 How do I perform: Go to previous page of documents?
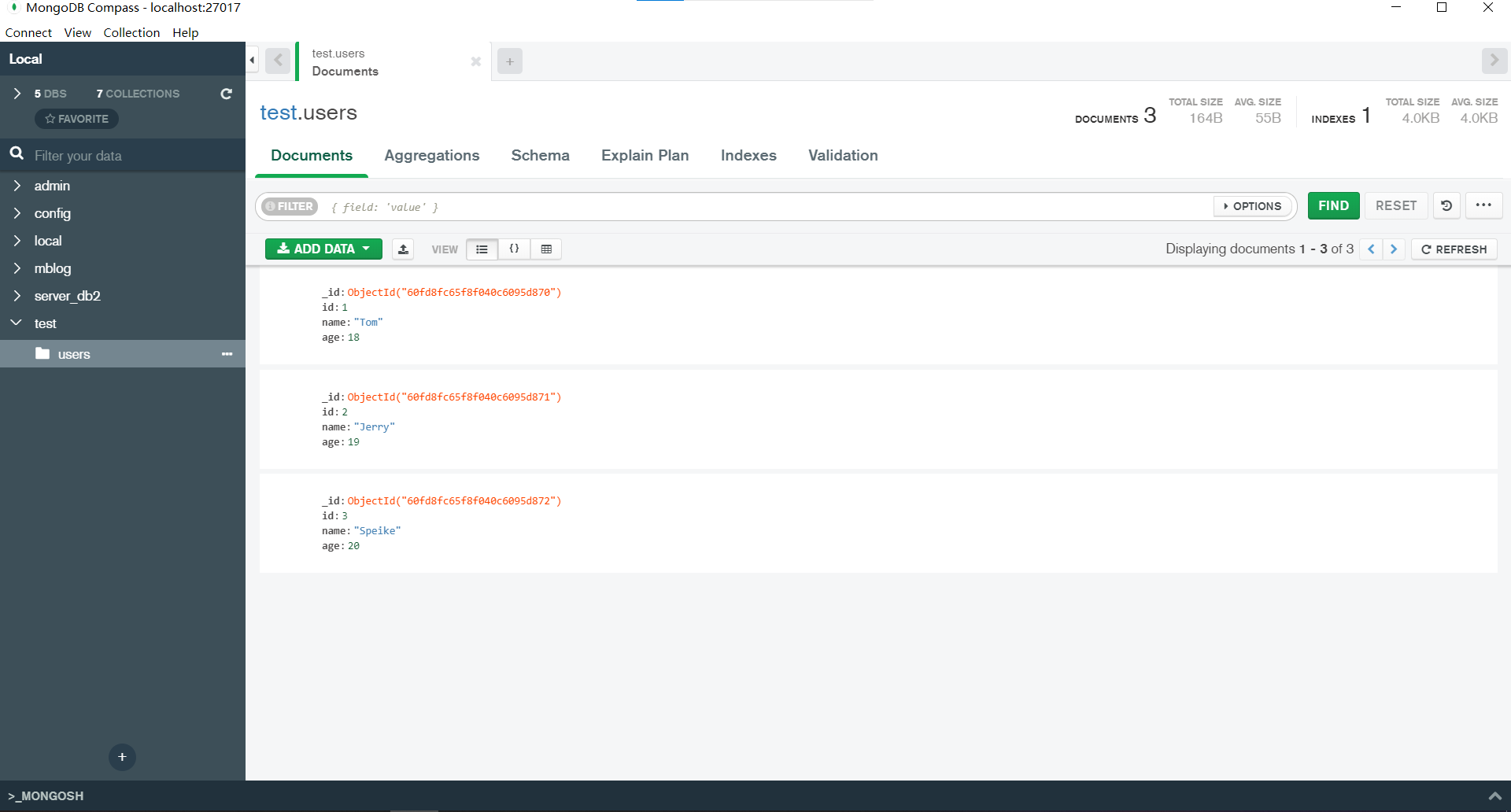click(x=1371, y=249)
